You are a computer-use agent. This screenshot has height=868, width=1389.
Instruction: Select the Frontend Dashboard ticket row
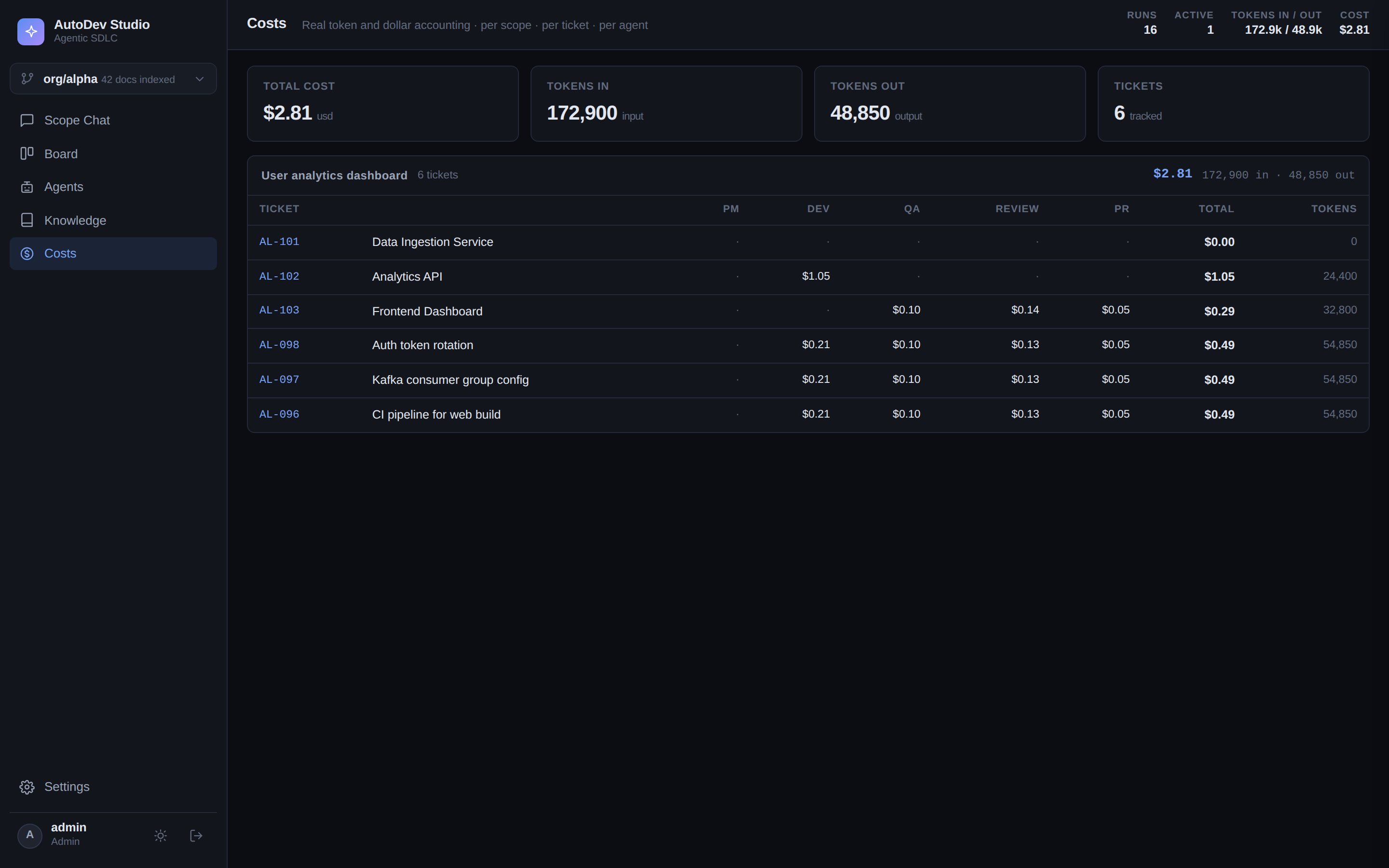(x=808, y=311)
